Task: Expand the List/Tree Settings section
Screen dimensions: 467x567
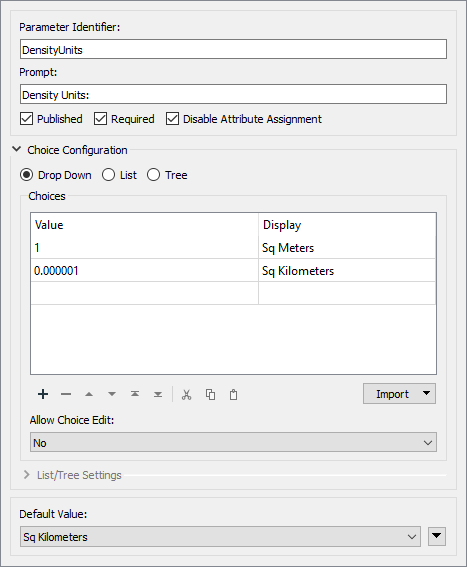Action: [26, 474]
